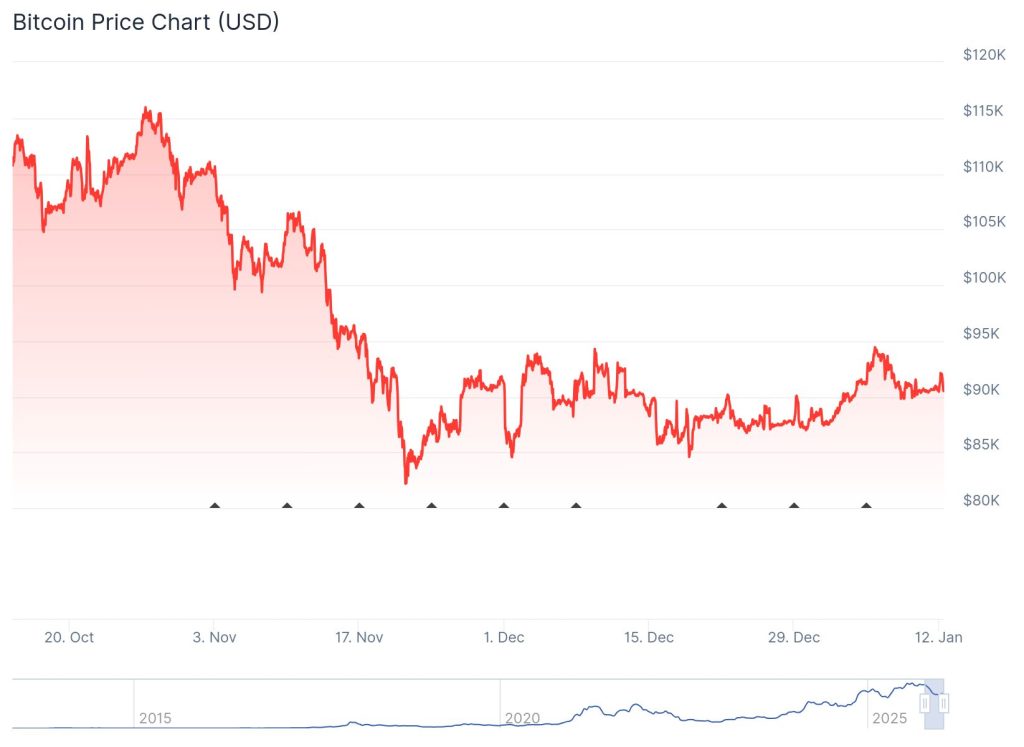This screenshot has width=1024, height=747.
Task: Jump to 2015 in the navigator timeline
Action: click(155, 718)
